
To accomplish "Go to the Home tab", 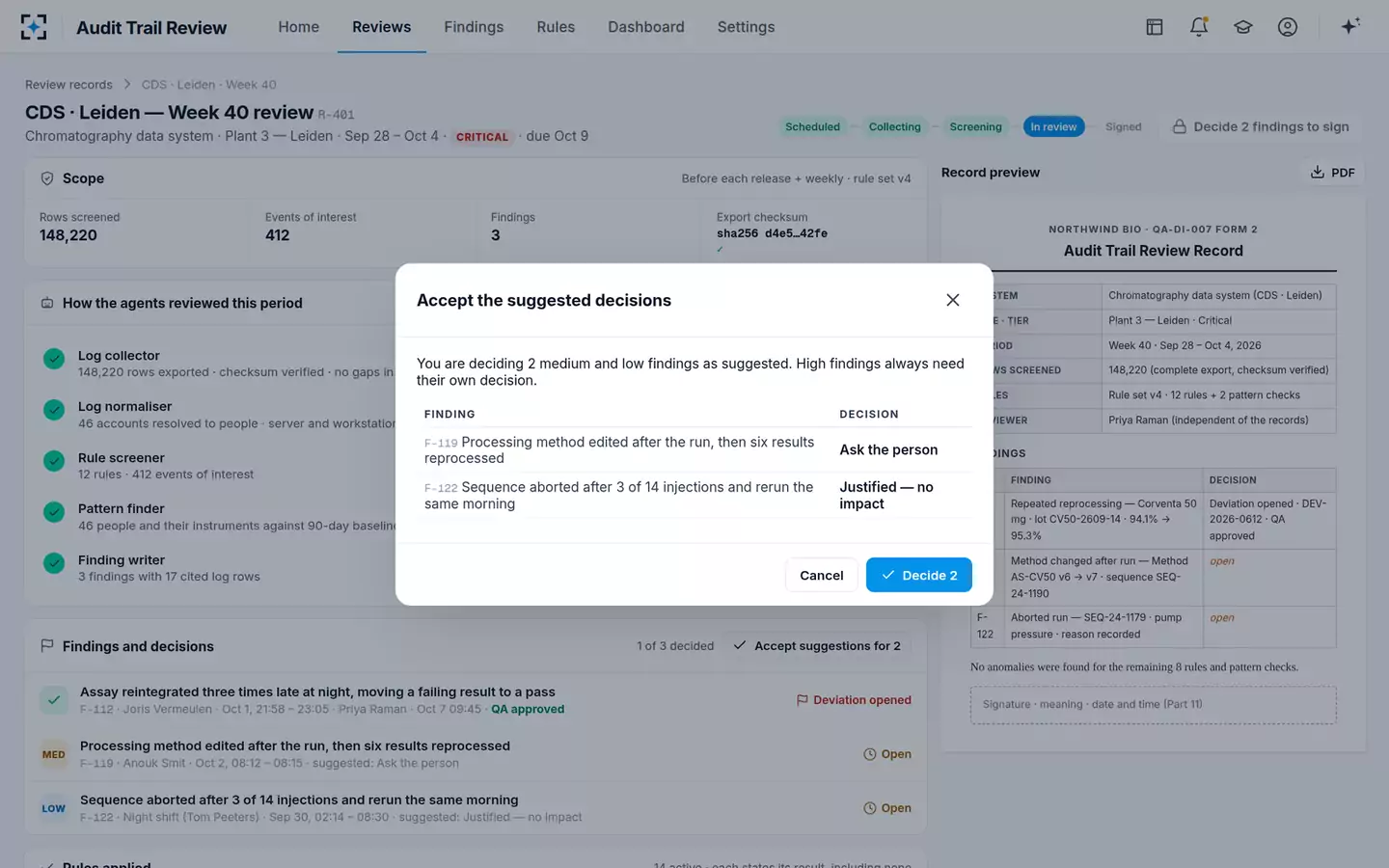I will [x=299, y=27].
